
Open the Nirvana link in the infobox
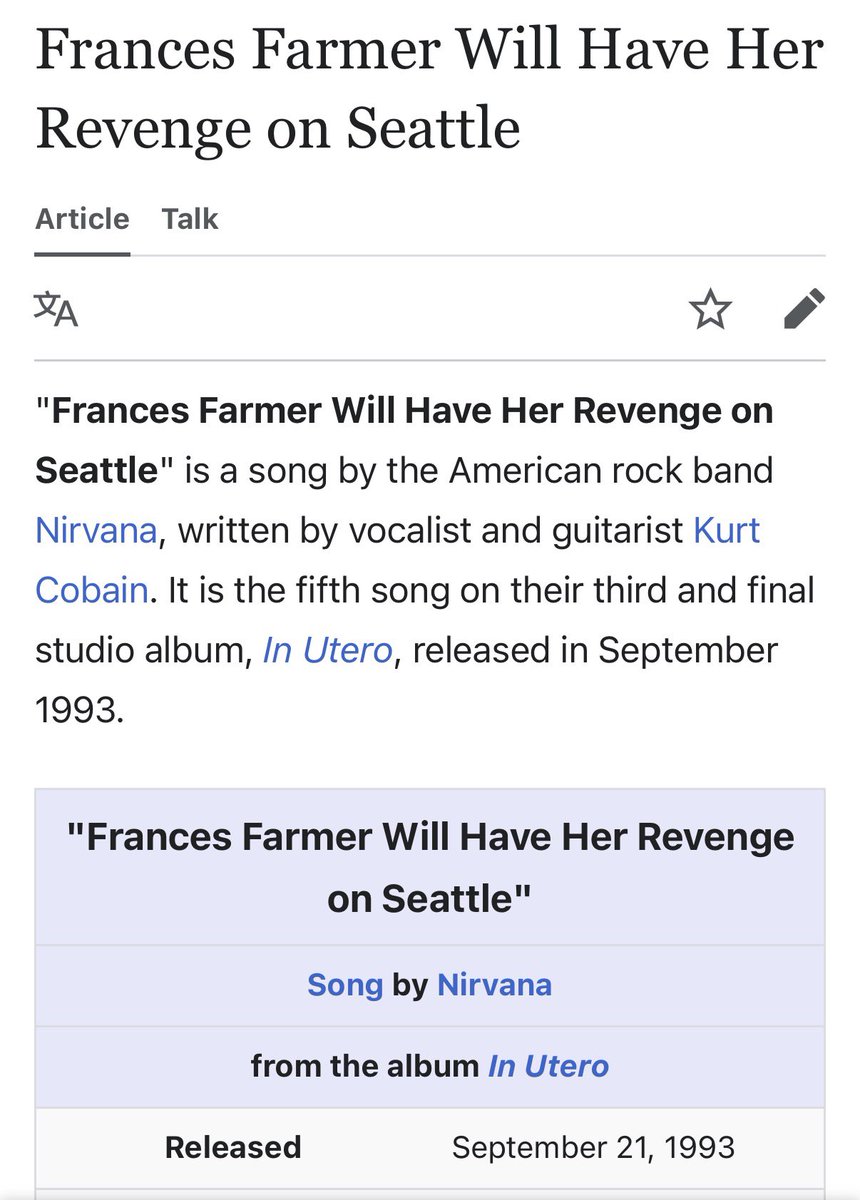pyautogui.click(x=494, y=985)
